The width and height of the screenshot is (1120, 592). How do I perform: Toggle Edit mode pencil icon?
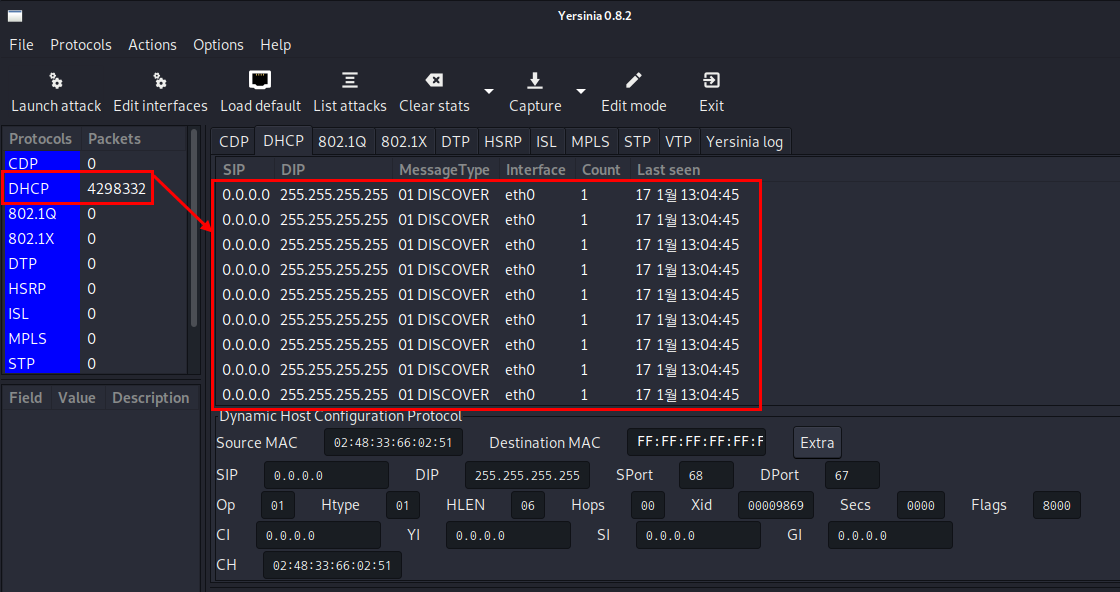tap(634, 80)
